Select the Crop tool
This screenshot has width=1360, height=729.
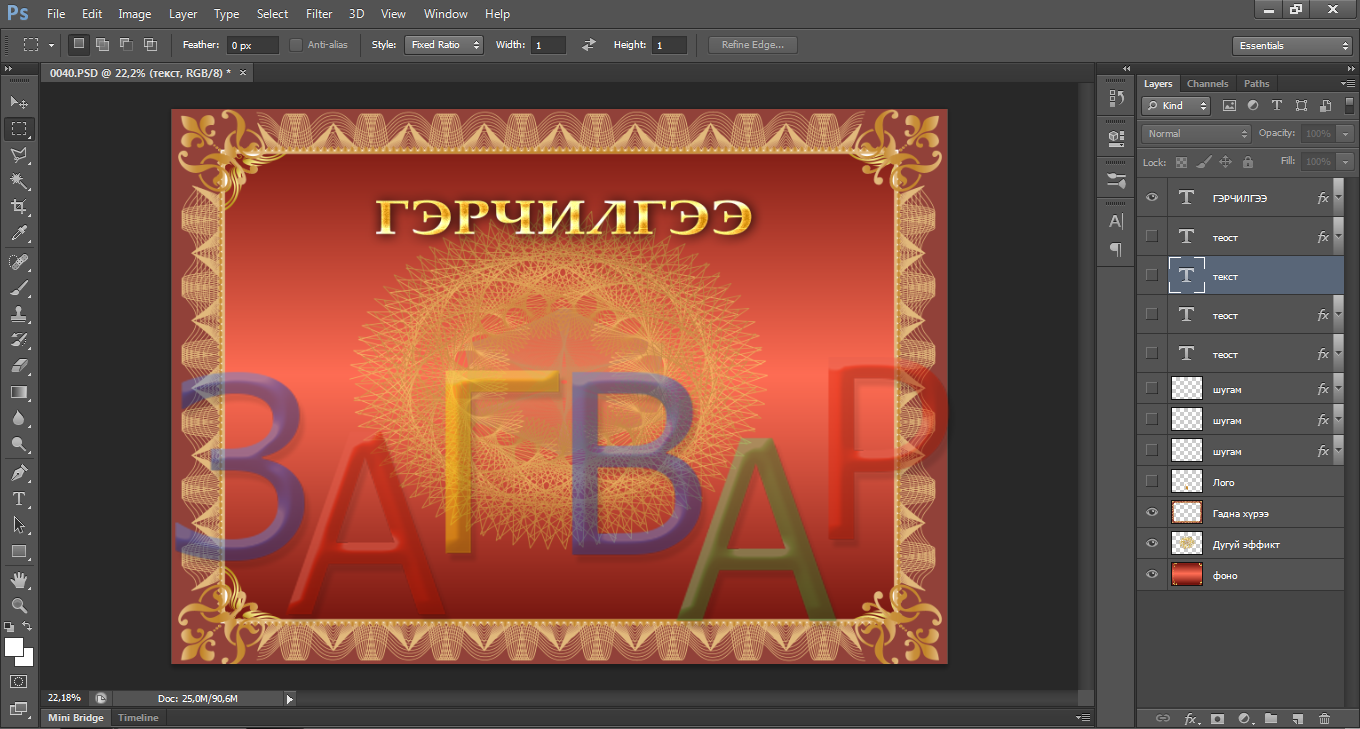pos(19,207)
